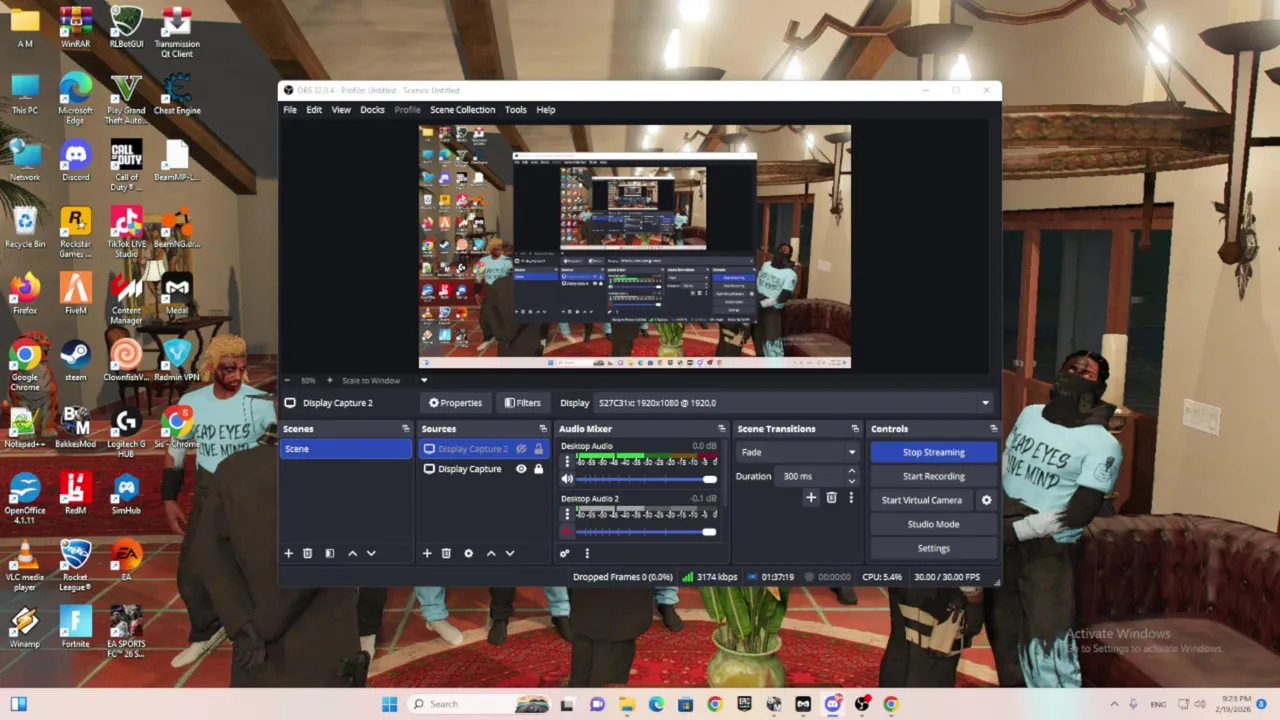Undock the Sources panel
1280x720 pixels.
[x=543, y=429]
